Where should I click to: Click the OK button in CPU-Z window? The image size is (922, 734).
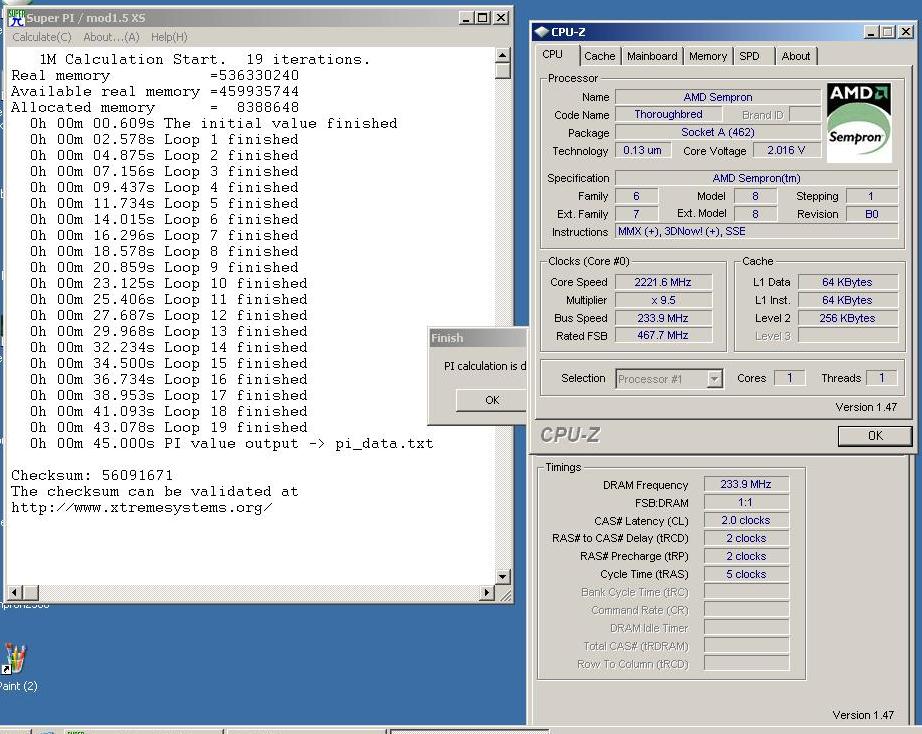[875, 436]
